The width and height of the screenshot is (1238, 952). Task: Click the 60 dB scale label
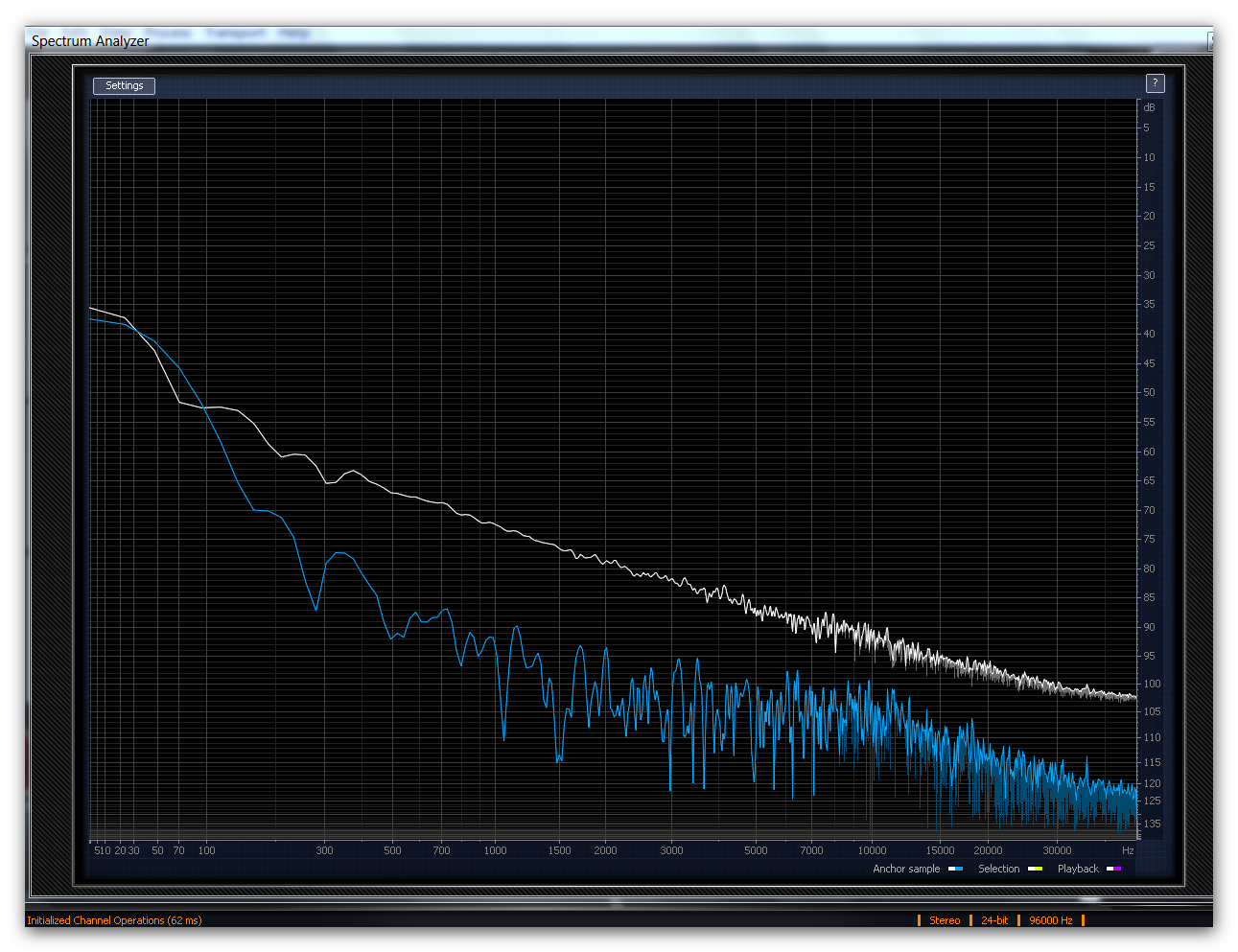click(1149, 452)
